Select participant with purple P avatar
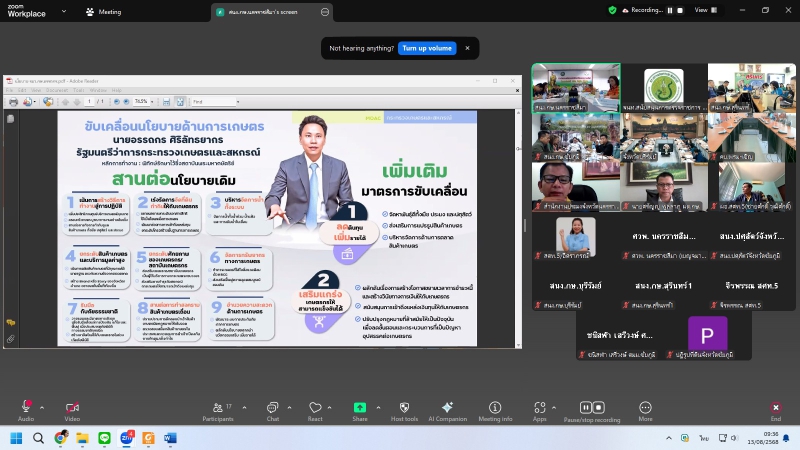 [707, 335]
